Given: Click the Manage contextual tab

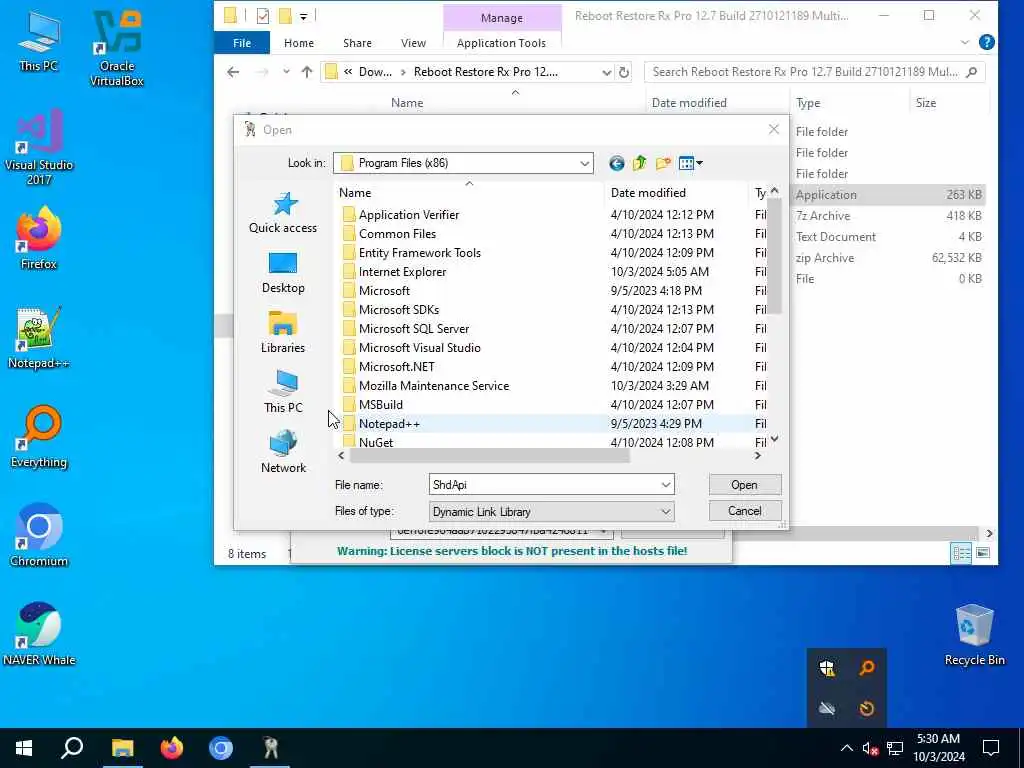Looking at the screenshot, I should [502, 18].
